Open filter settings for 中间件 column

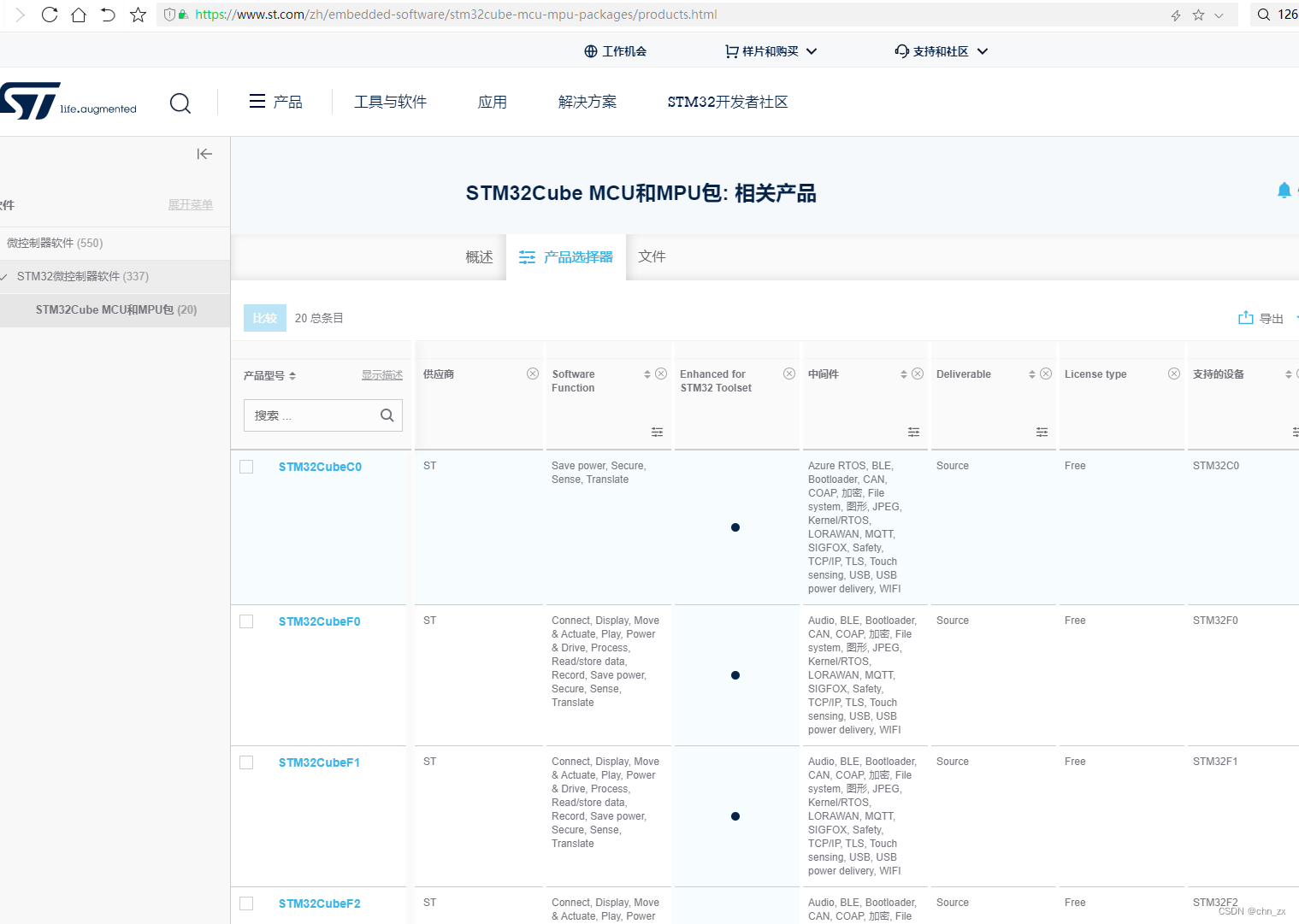[x=913, y=433]
